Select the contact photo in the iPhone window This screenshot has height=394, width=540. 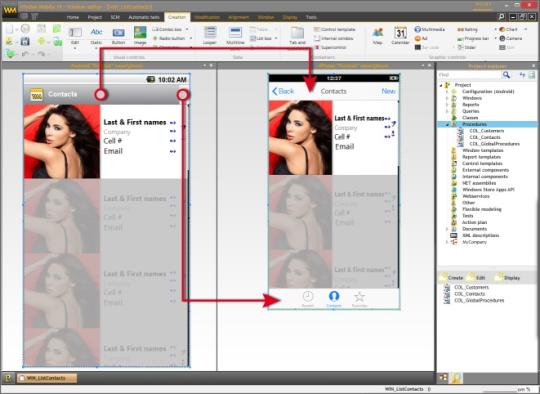pos(301,137)
